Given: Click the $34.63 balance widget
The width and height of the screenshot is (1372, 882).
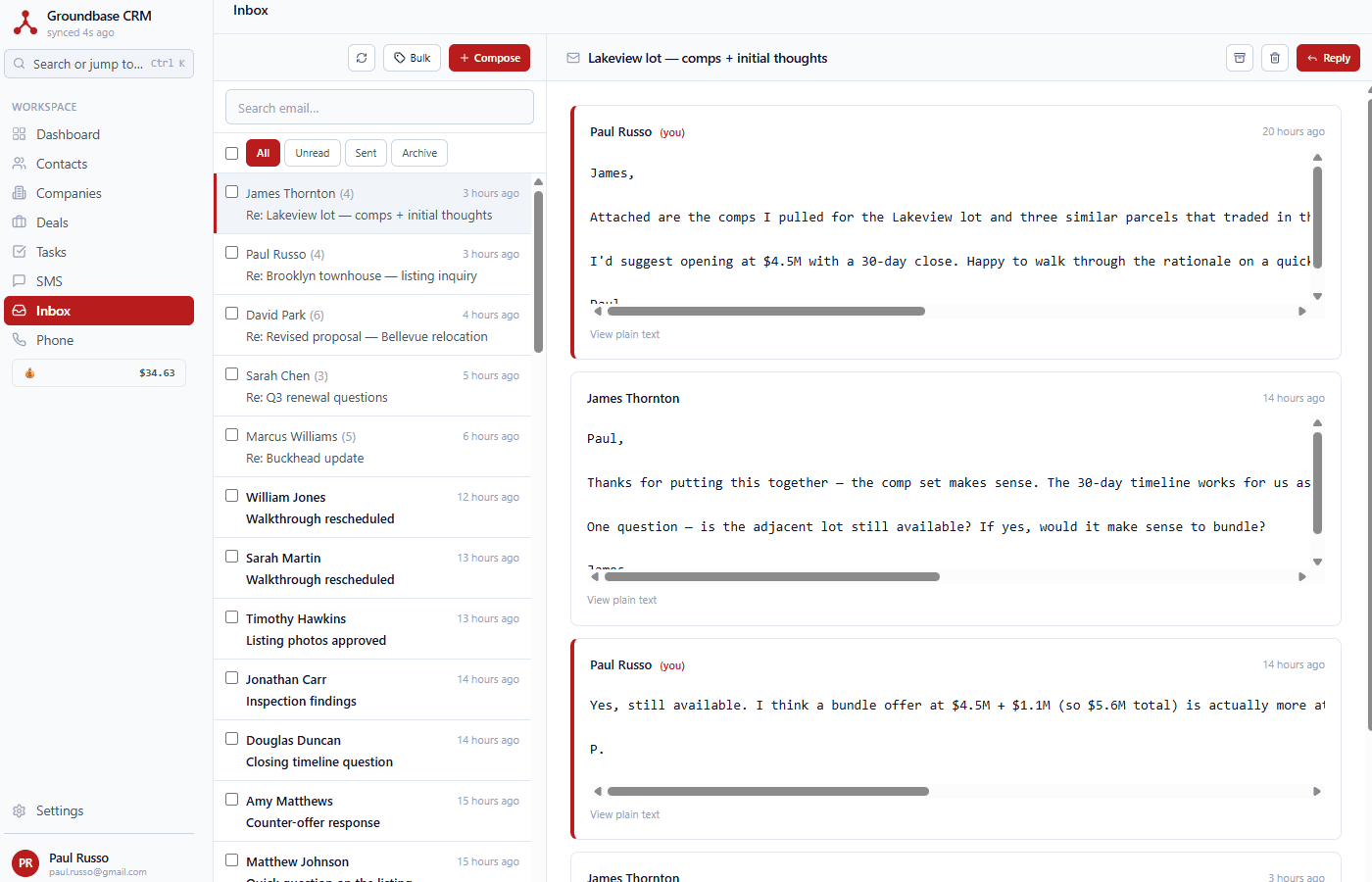Looking at the screenshot, I should click(x=99, y=373).
